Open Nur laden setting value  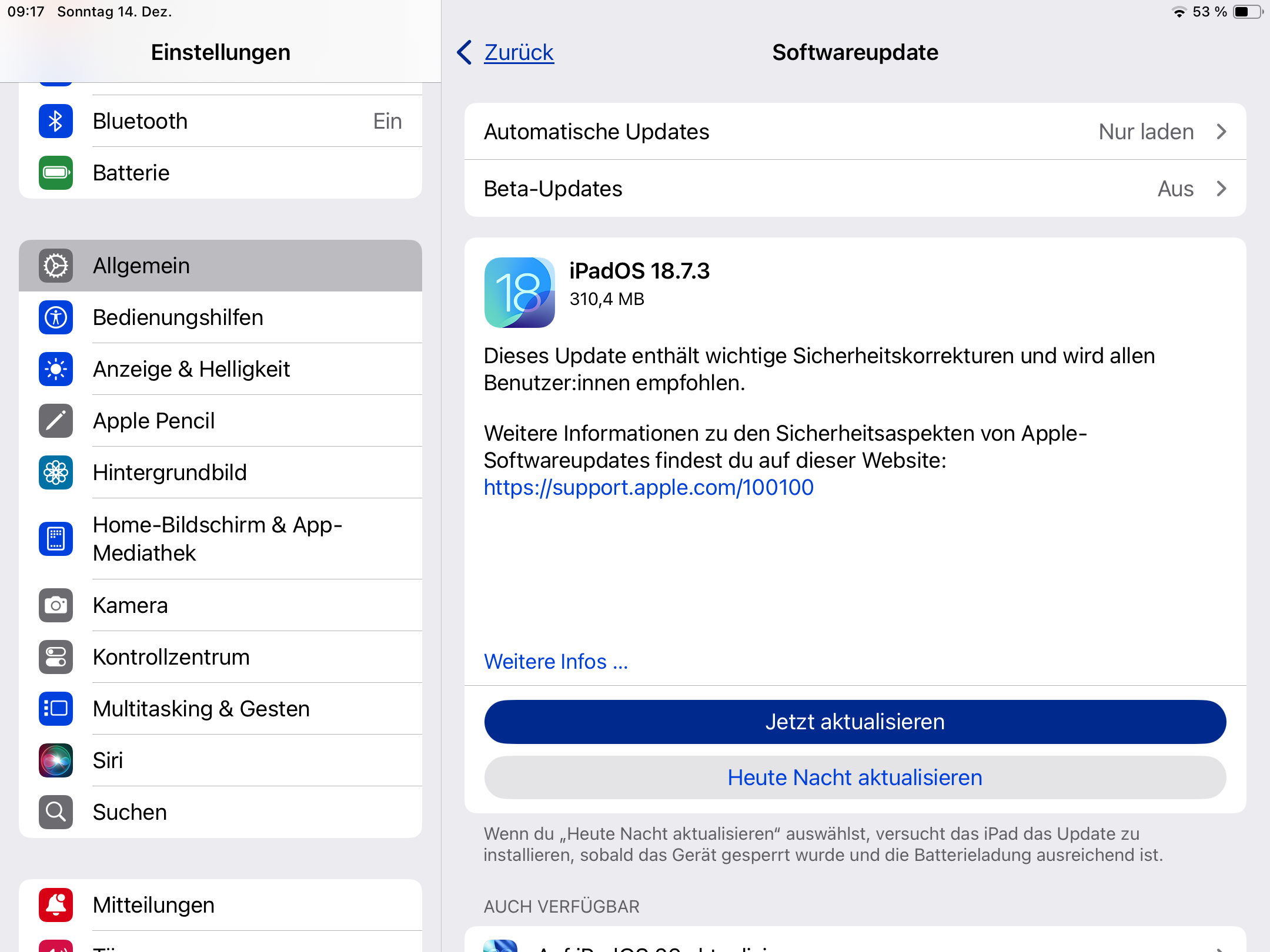(x=1145, y=132)
